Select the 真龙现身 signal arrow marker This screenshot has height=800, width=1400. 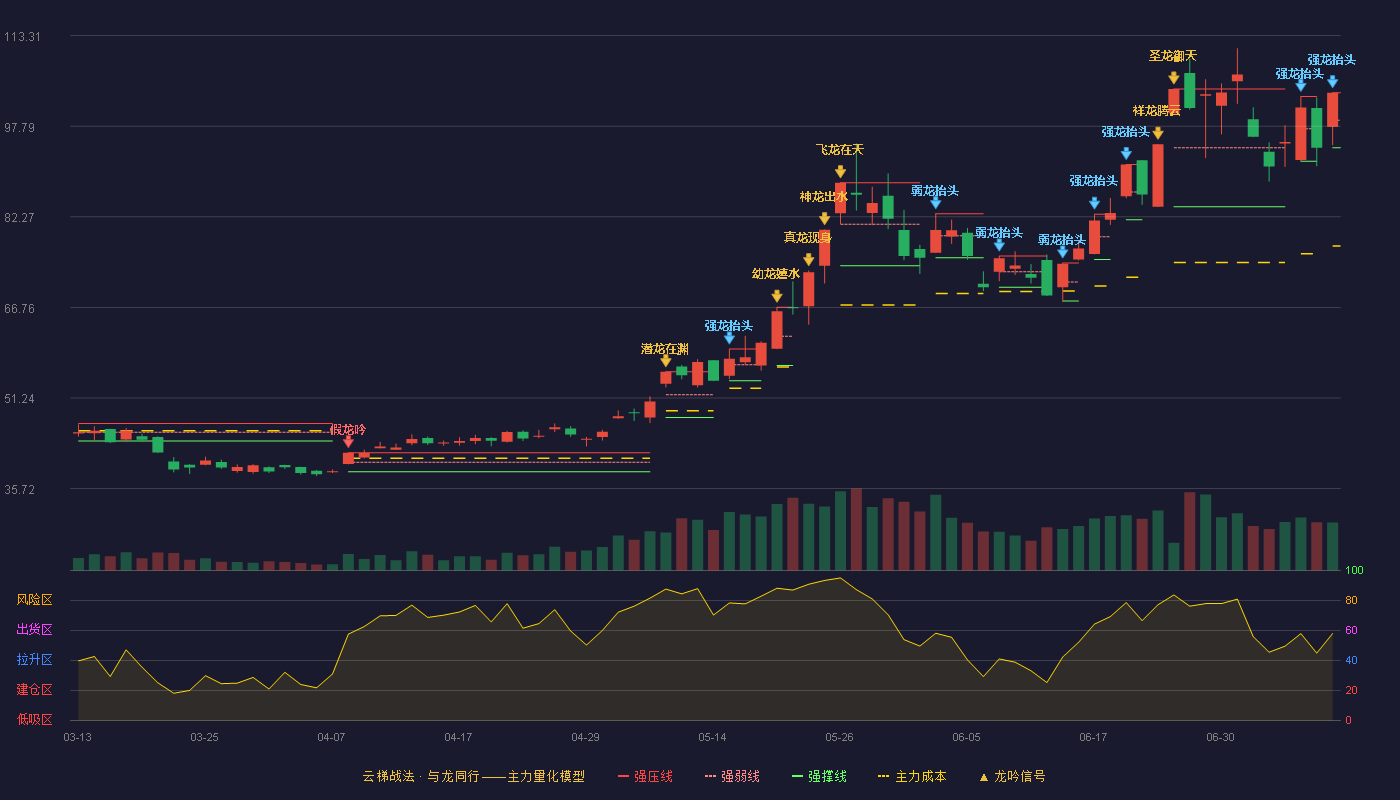(809, 259)
